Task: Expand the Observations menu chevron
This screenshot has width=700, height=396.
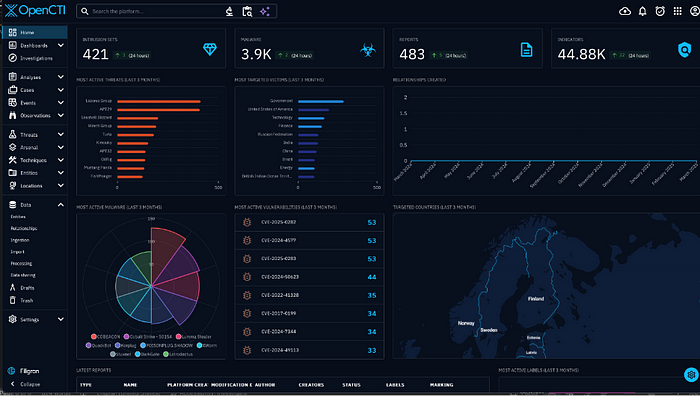Action: (61, 115)
